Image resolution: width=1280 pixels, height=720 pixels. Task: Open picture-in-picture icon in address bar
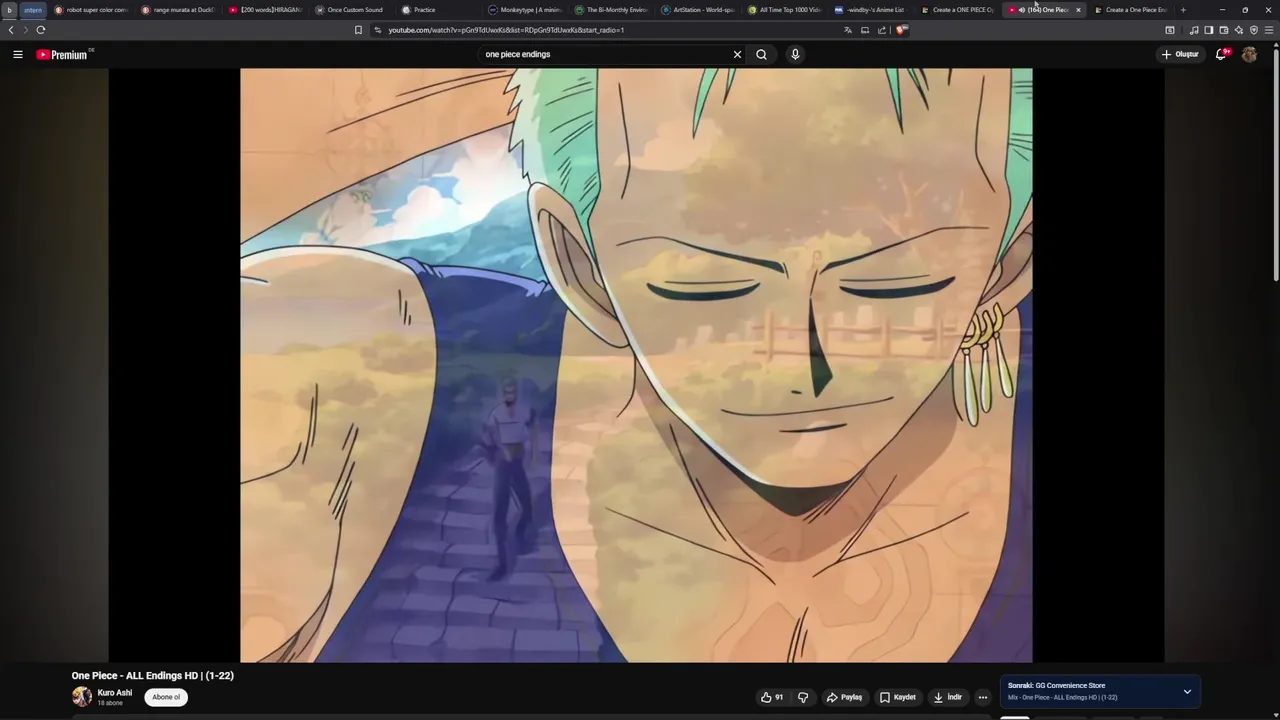pyautogui.click(x=865, y=30)
